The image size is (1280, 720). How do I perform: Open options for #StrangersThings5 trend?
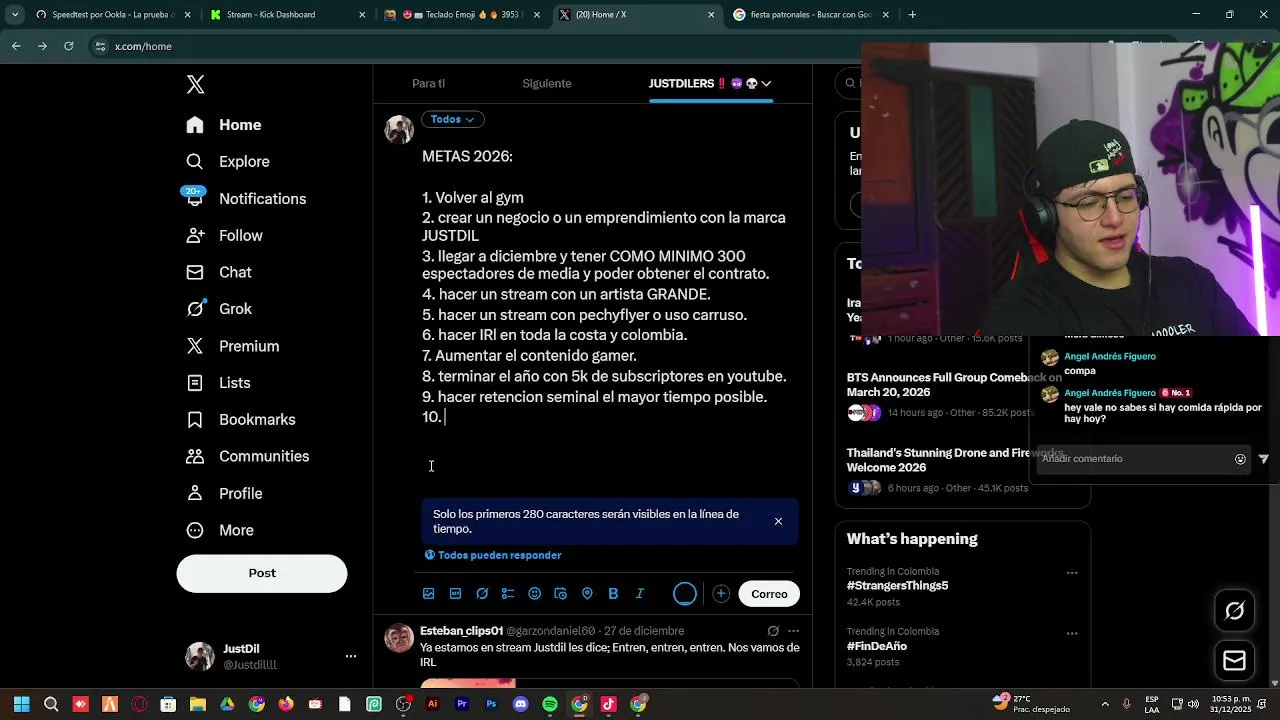click(1072, 573)
